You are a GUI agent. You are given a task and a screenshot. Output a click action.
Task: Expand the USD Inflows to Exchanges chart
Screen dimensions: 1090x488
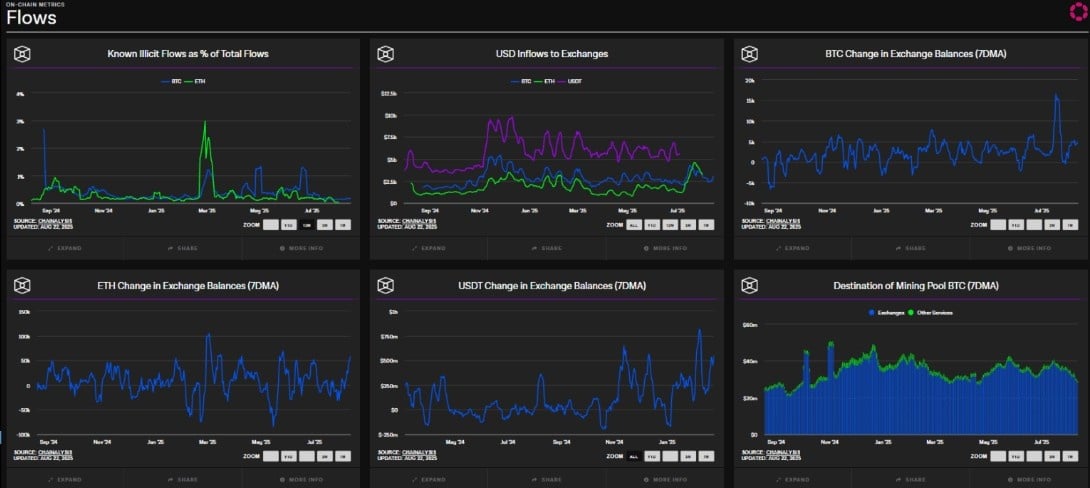coord(430,248)
